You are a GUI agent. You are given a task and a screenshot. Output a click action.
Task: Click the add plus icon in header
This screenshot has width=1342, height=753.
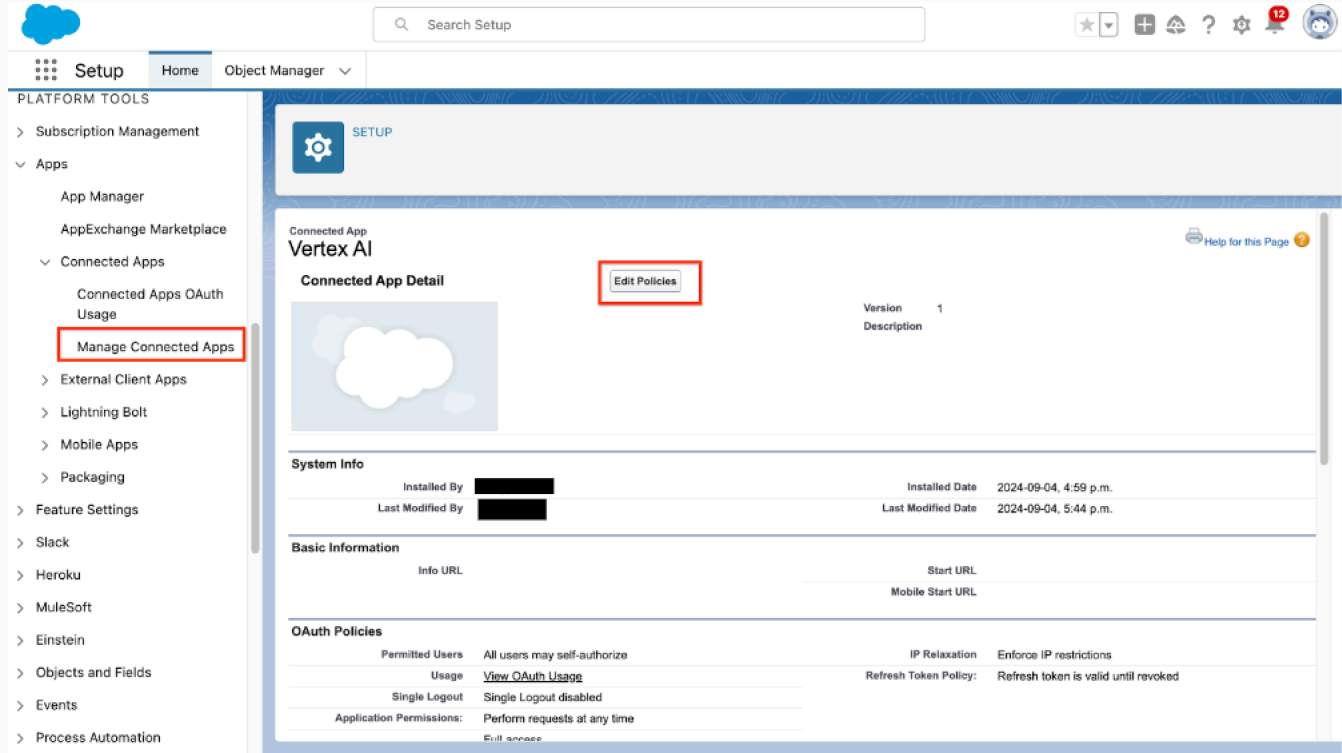(x=1144, y=24)
